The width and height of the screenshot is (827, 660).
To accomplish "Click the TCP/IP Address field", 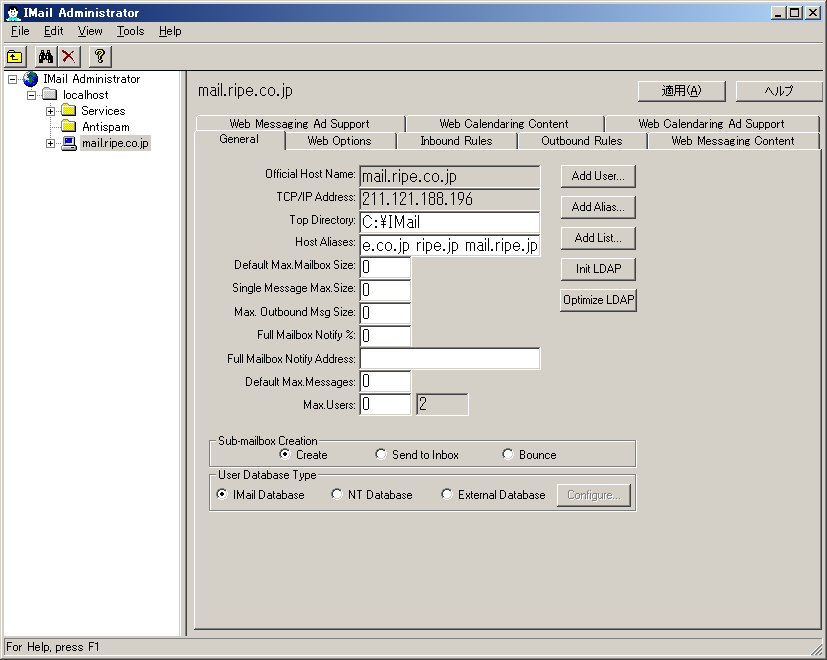I will (x=450, y=199).
